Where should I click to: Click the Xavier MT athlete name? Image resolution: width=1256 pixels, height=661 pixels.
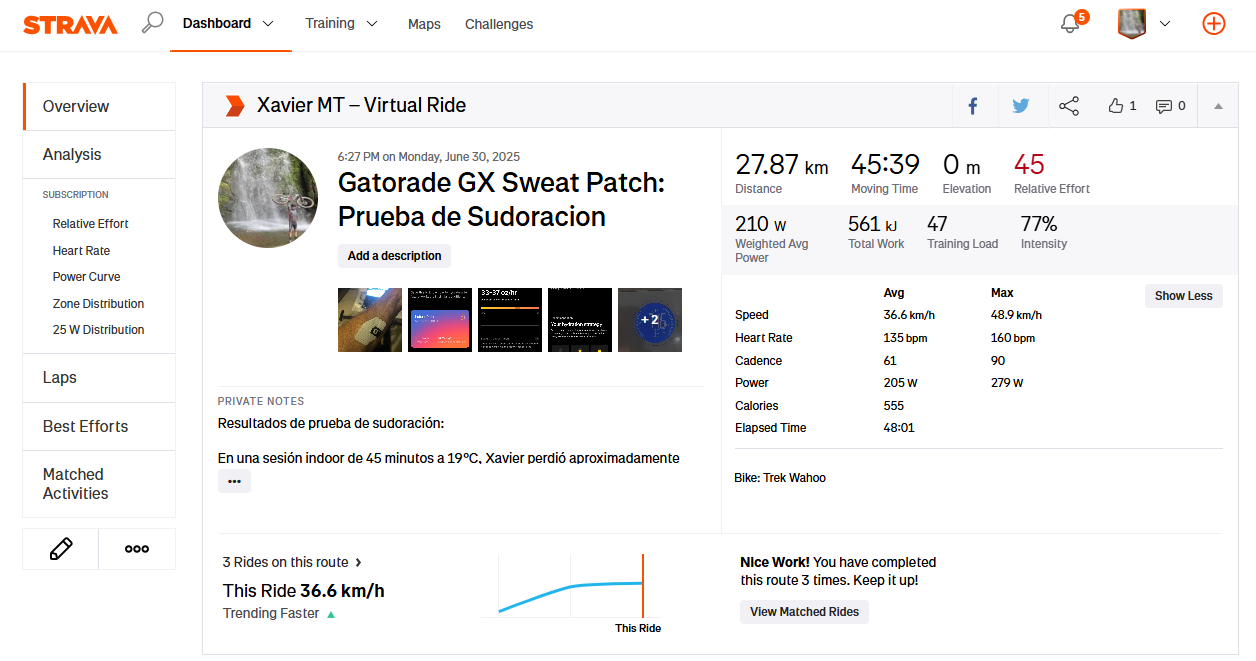(300, 105)
